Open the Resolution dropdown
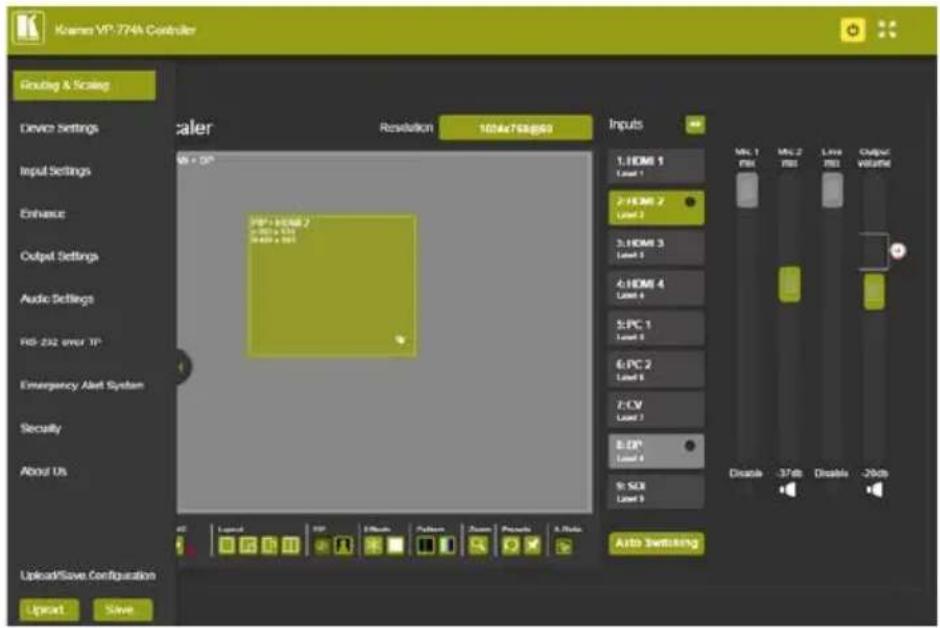940x628 pixels. (x=516, y=128)
